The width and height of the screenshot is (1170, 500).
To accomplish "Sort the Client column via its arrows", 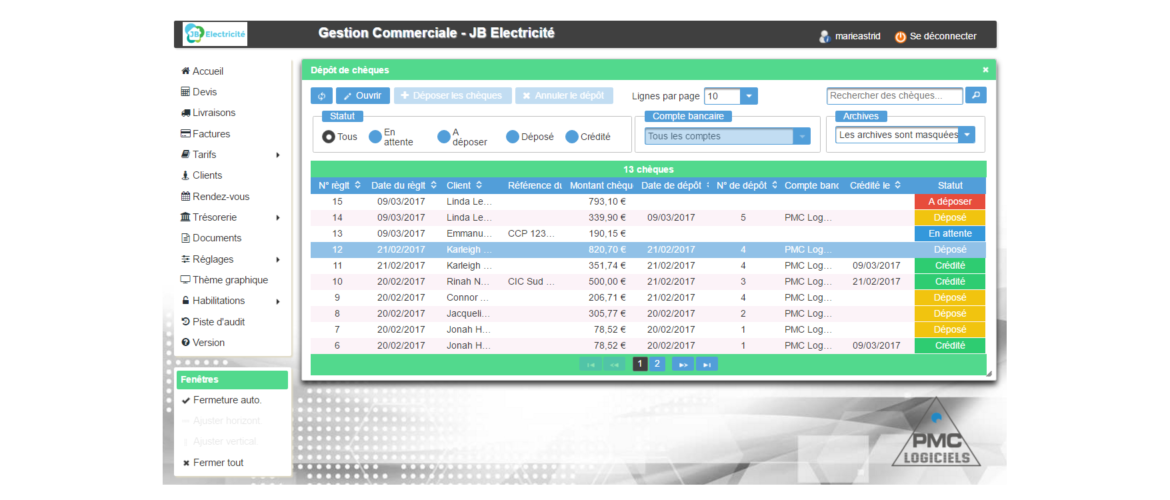I will (479, 185).
